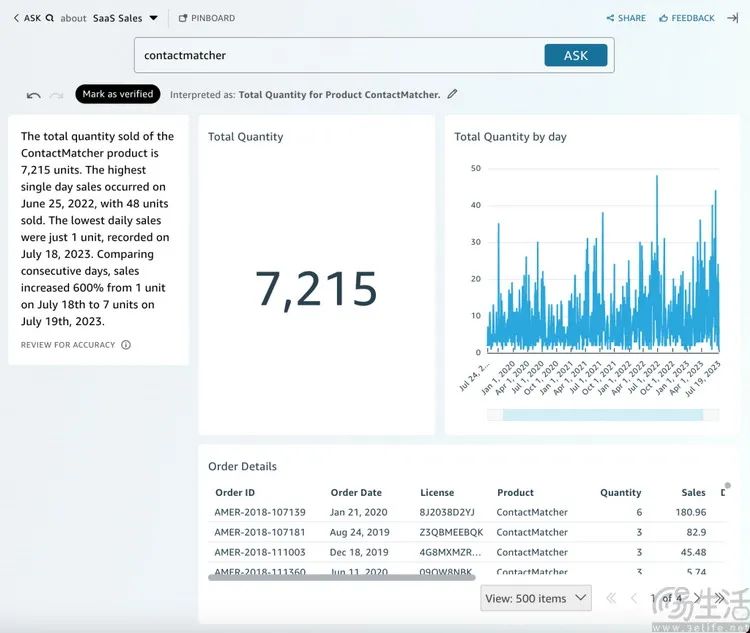The height and width of the screenshot is (633, 750).
Task: Click the license Z3QBMEEBQK cell
Action: (x=451, y=533)
